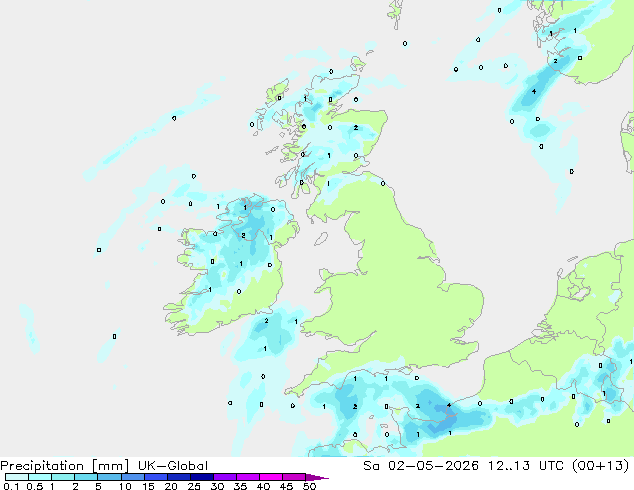Viewport: 634px width, 490px height.
Task: Click the '4' value off the Norwegian coast
Action: 534,92
